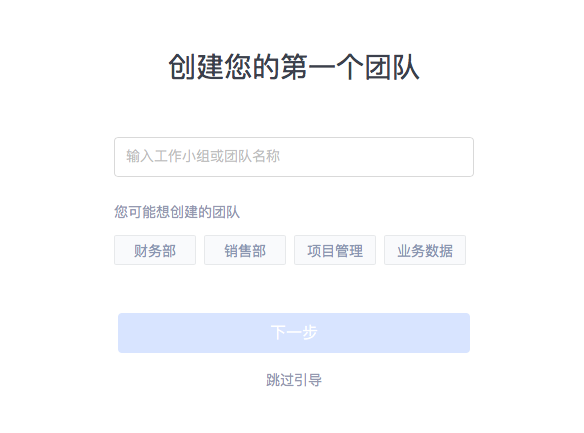Viewport: 584px width, 433px height.
Task: Choose the 业务数据 team suggestion
Action: (x=425, y=250)
